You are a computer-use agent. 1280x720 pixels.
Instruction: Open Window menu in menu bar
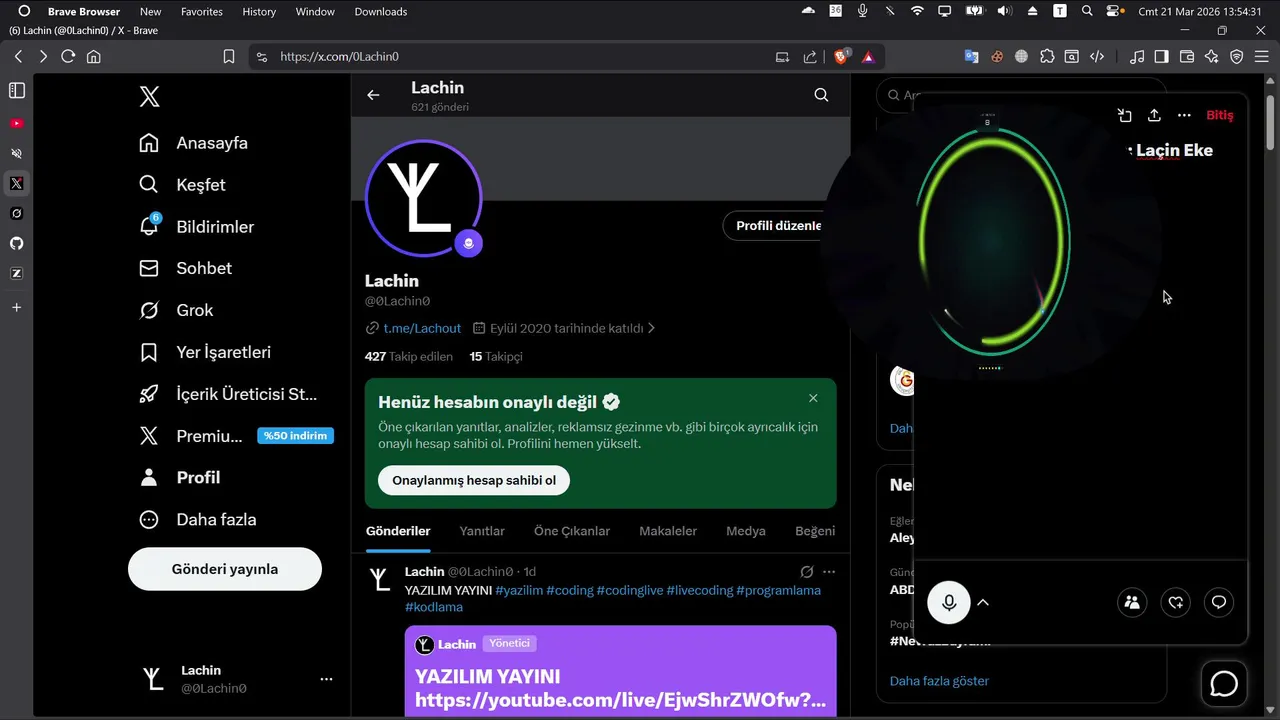[315, 11]
